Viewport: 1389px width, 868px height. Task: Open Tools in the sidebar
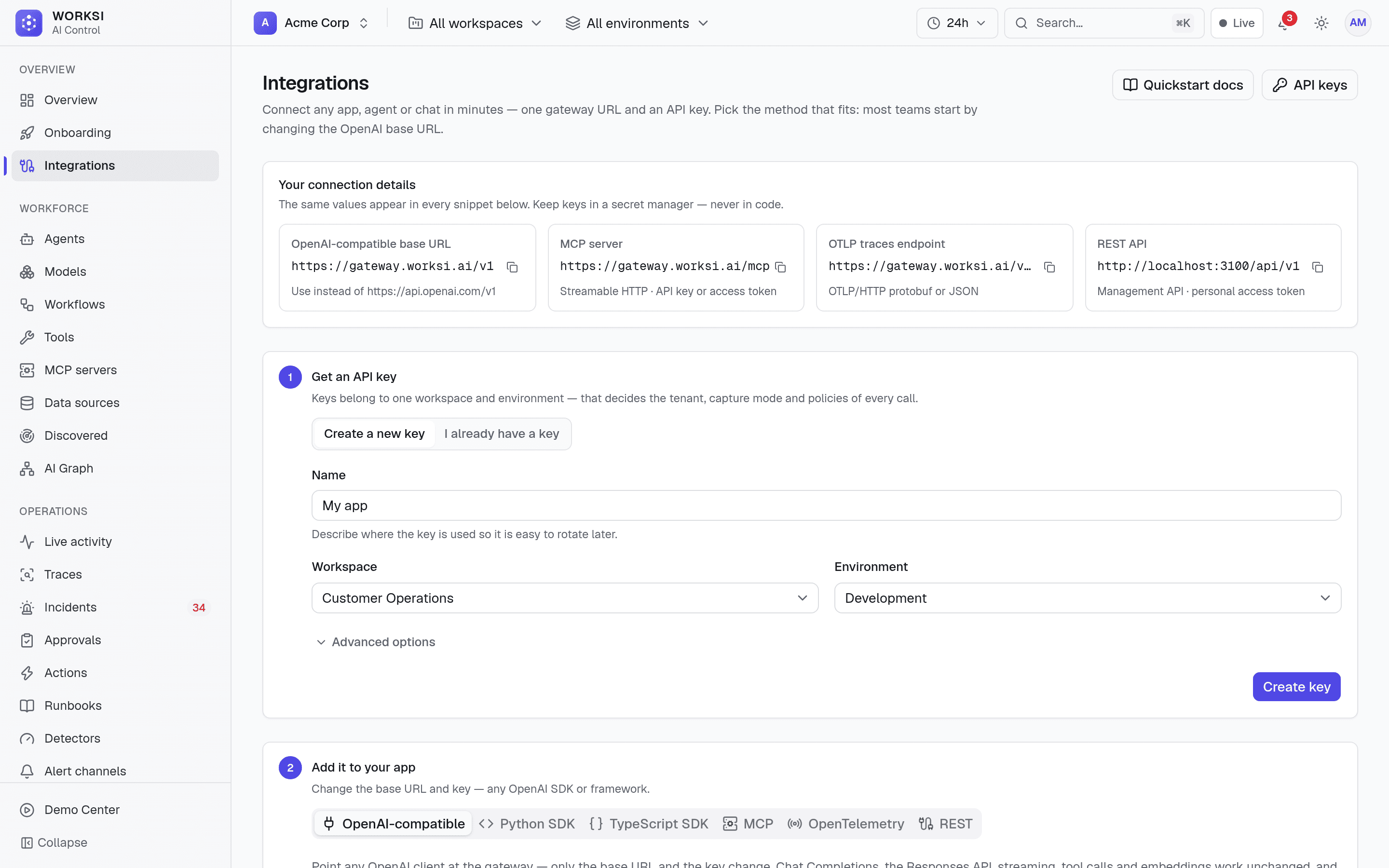[115, 337]
